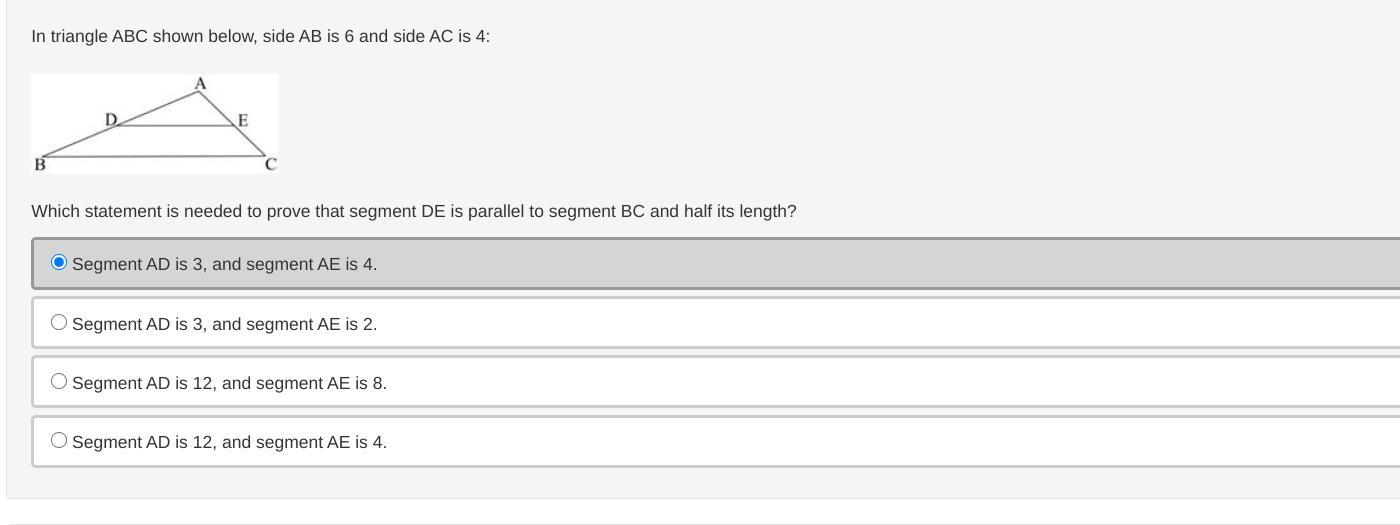Click answer text 'Segment AD is 3, and segment AE is 2.'
Screen dimensions: 1400x525
click(x=225, y=324)
